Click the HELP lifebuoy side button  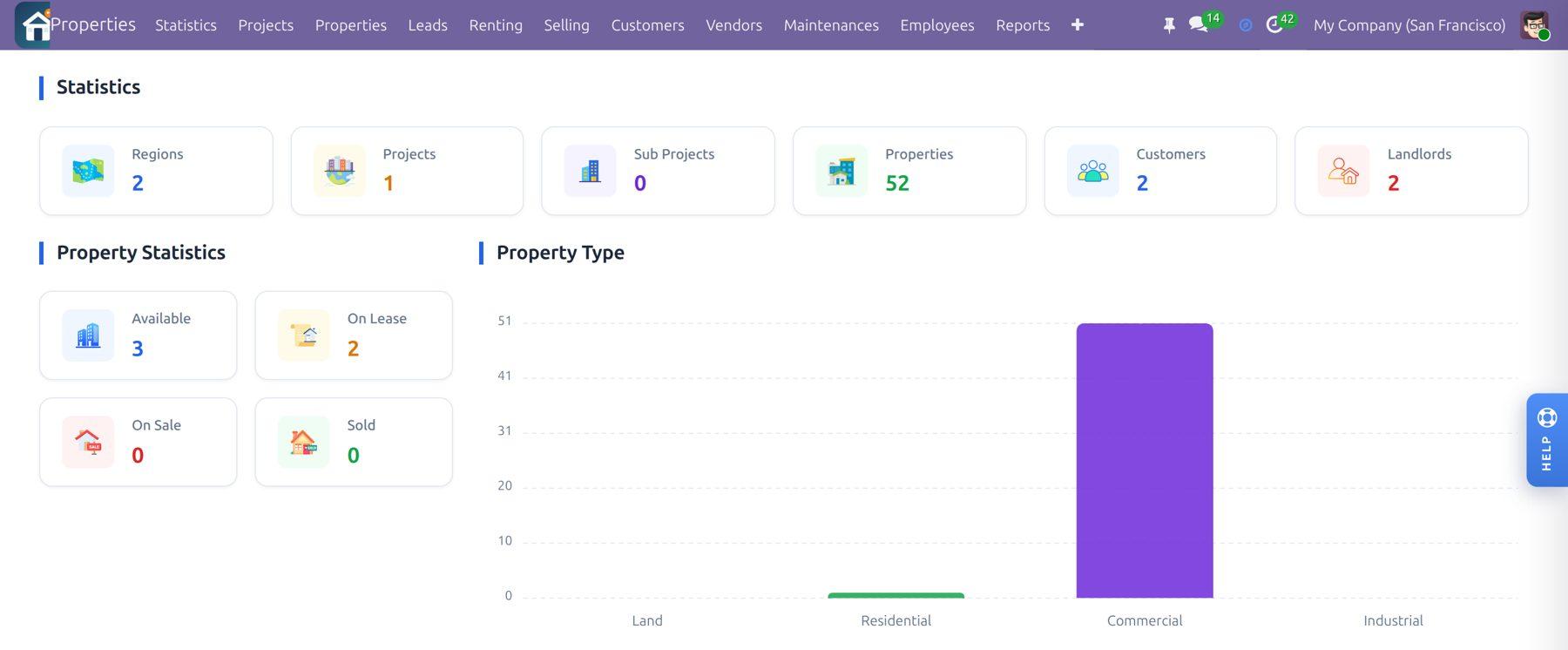[1547, 440]
